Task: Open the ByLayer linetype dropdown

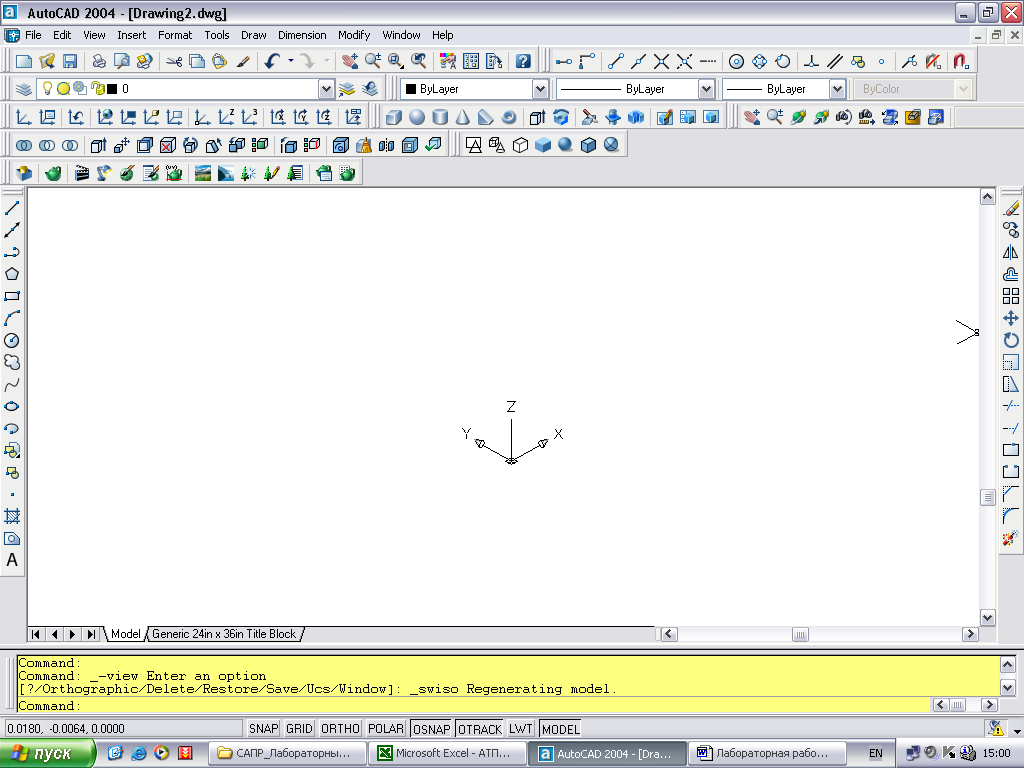Action: (706, 89)
